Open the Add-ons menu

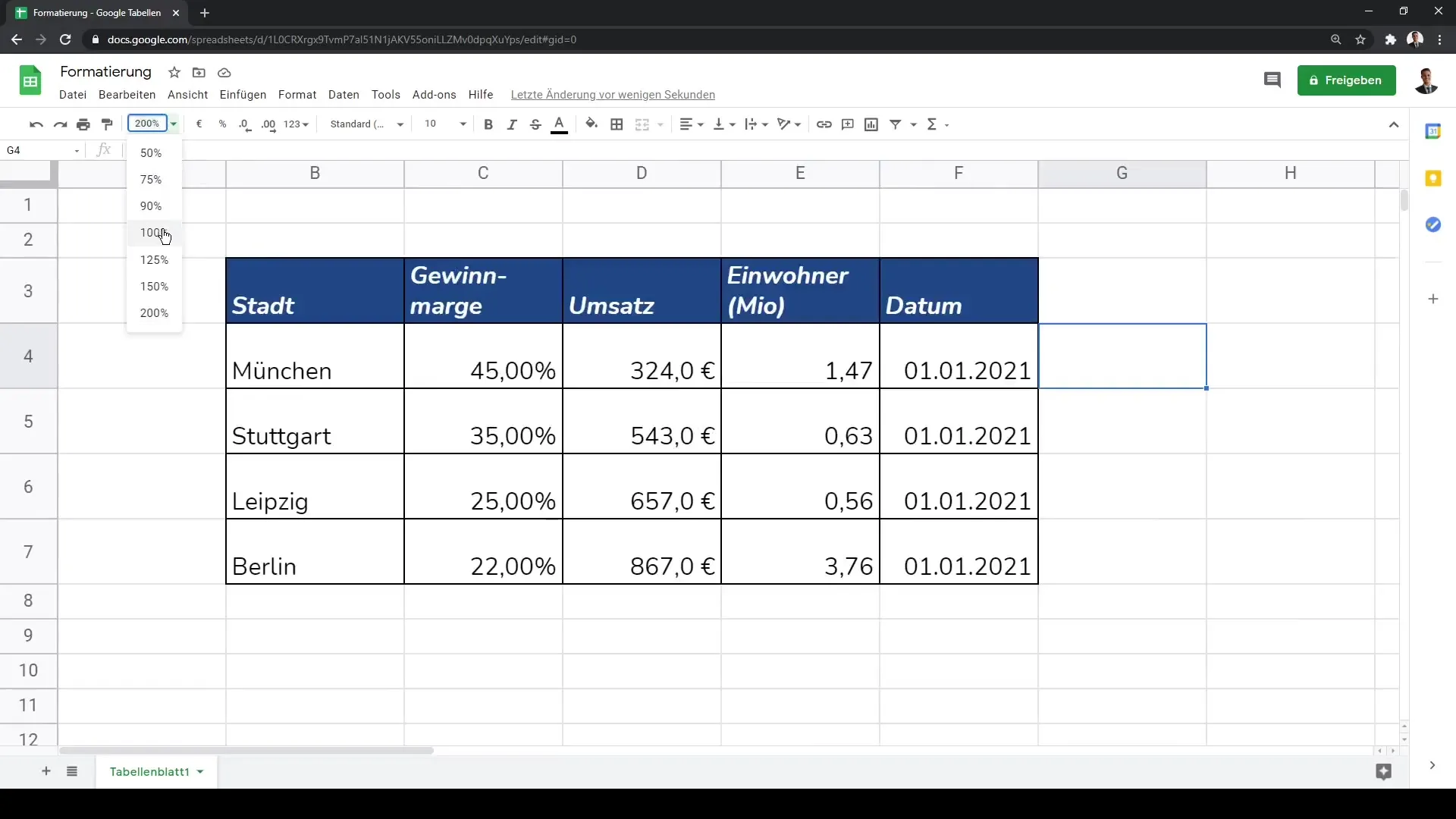pos(434,95)
